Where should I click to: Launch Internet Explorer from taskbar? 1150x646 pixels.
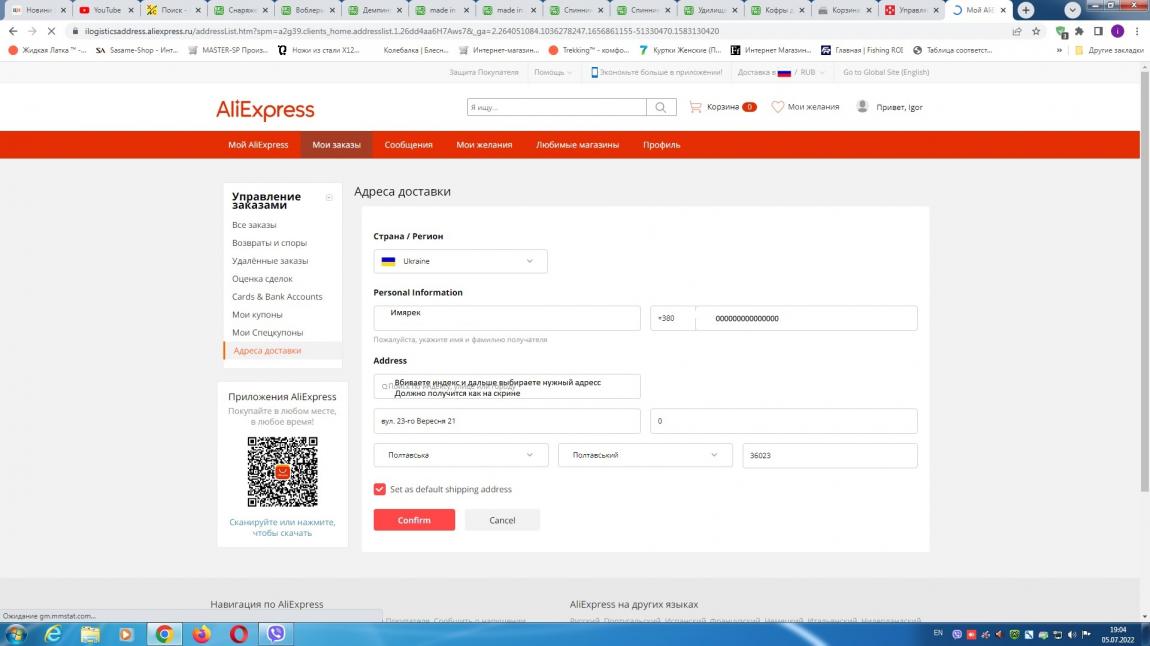(53, 634)
